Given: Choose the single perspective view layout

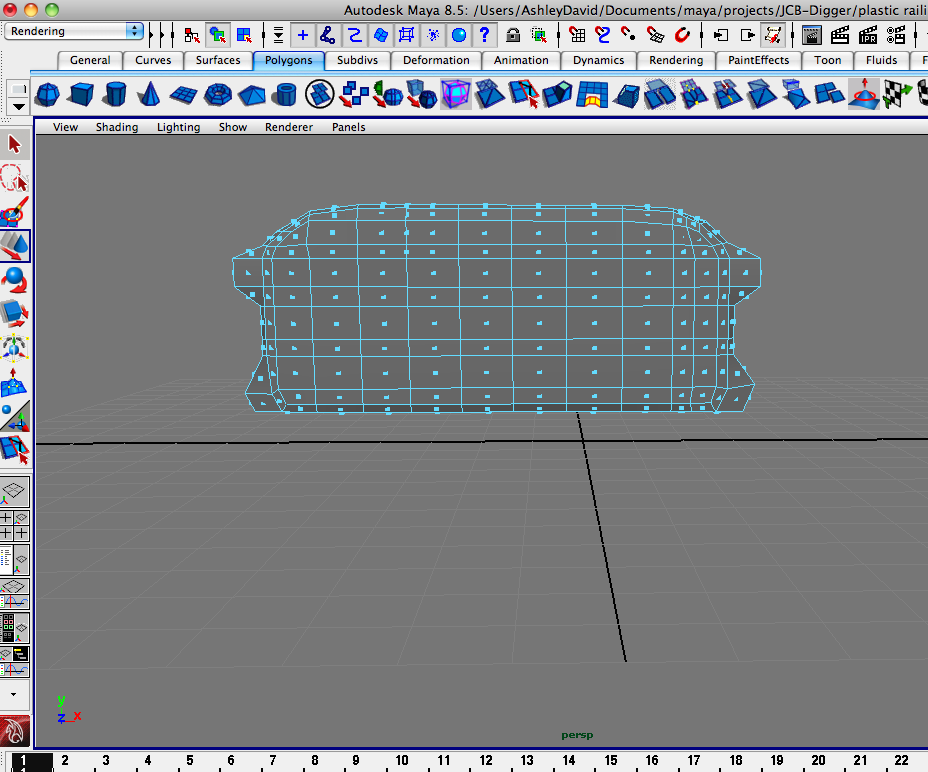Looking at the screenshot, I should 14,491.
